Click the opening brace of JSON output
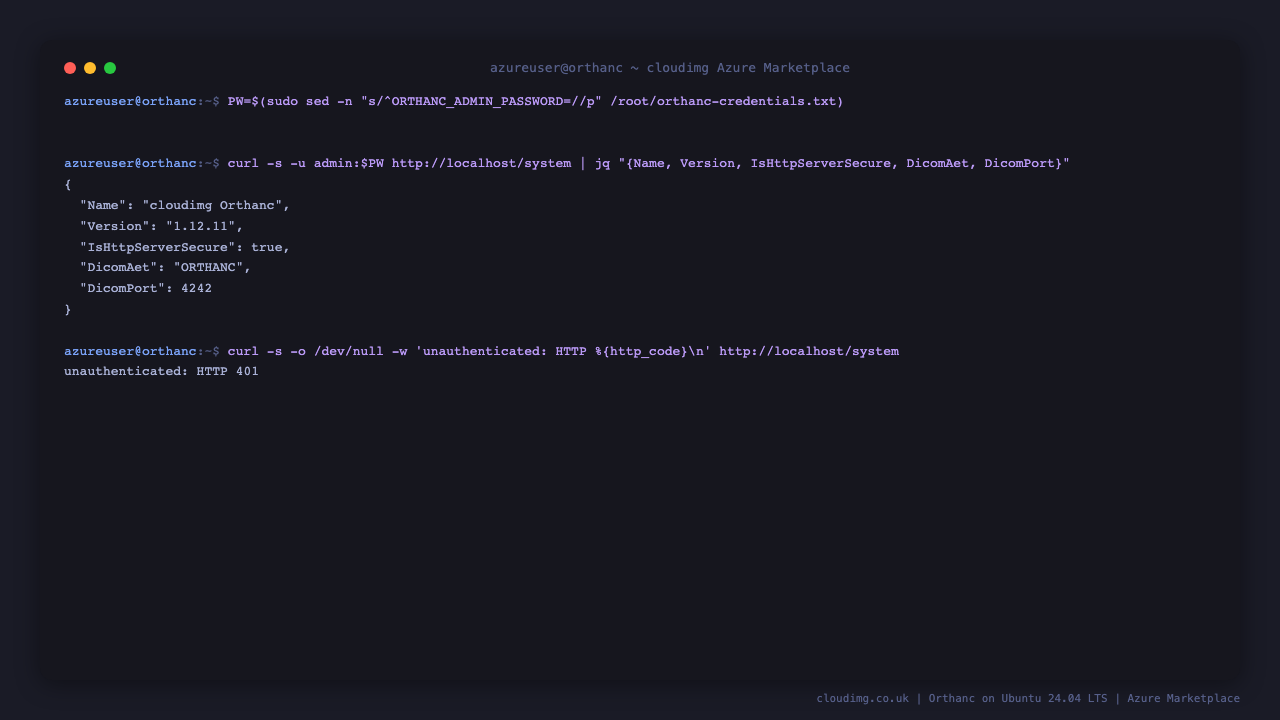Viewport: 1280px width, 720px height. (68, 185)
